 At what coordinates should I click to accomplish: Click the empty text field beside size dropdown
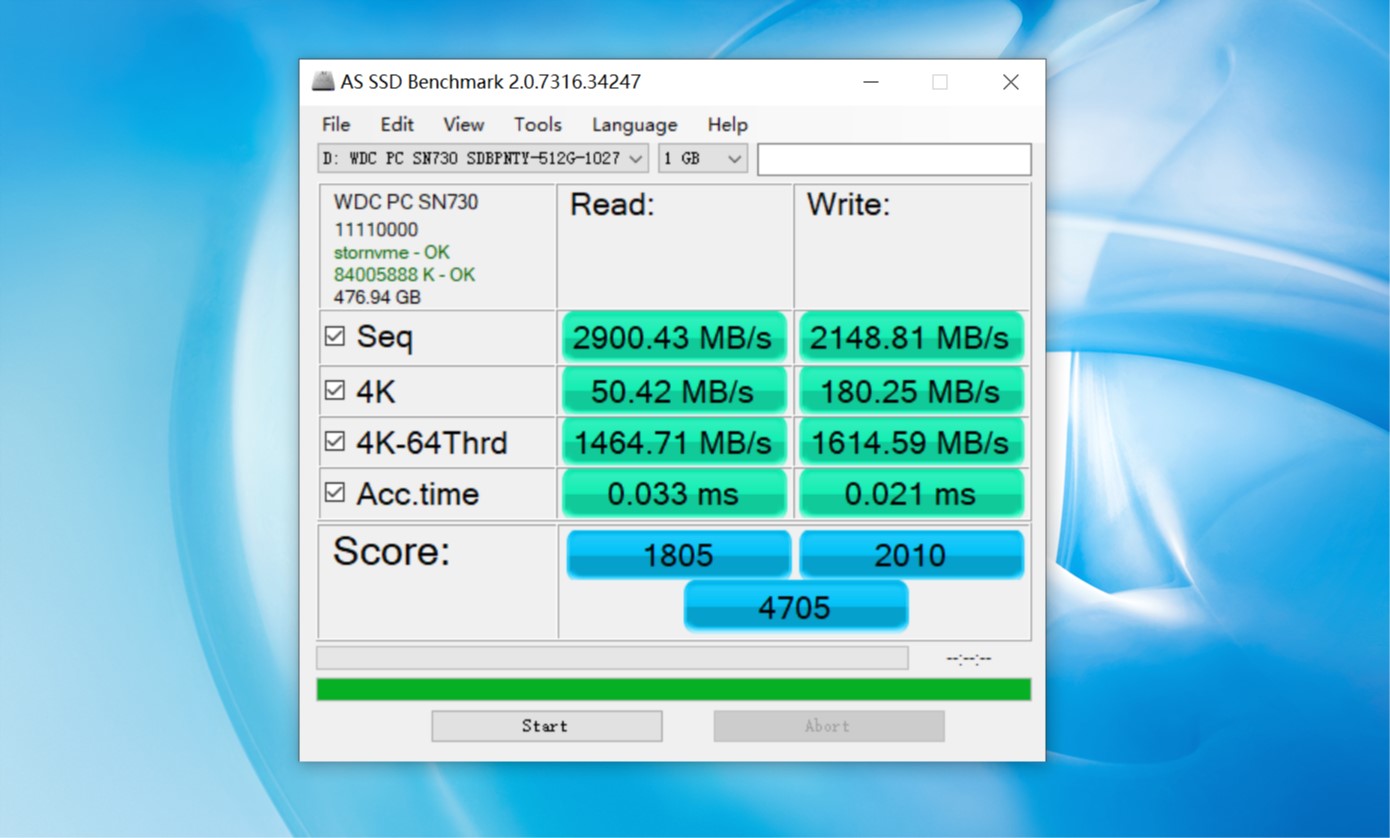(x=893, y=159)
